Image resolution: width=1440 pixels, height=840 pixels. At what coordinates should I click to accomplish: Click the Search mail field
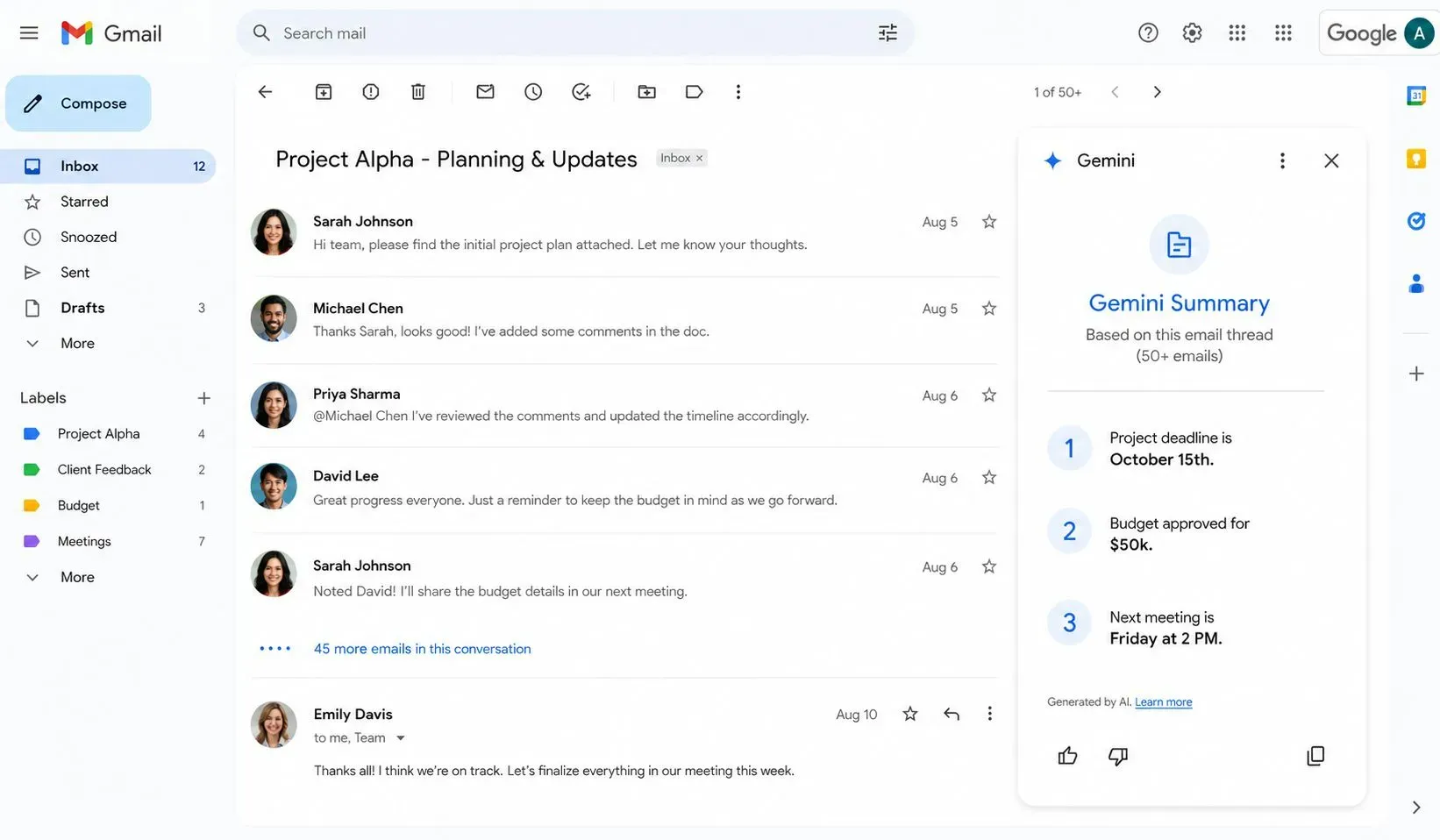(x=574, y=33)
